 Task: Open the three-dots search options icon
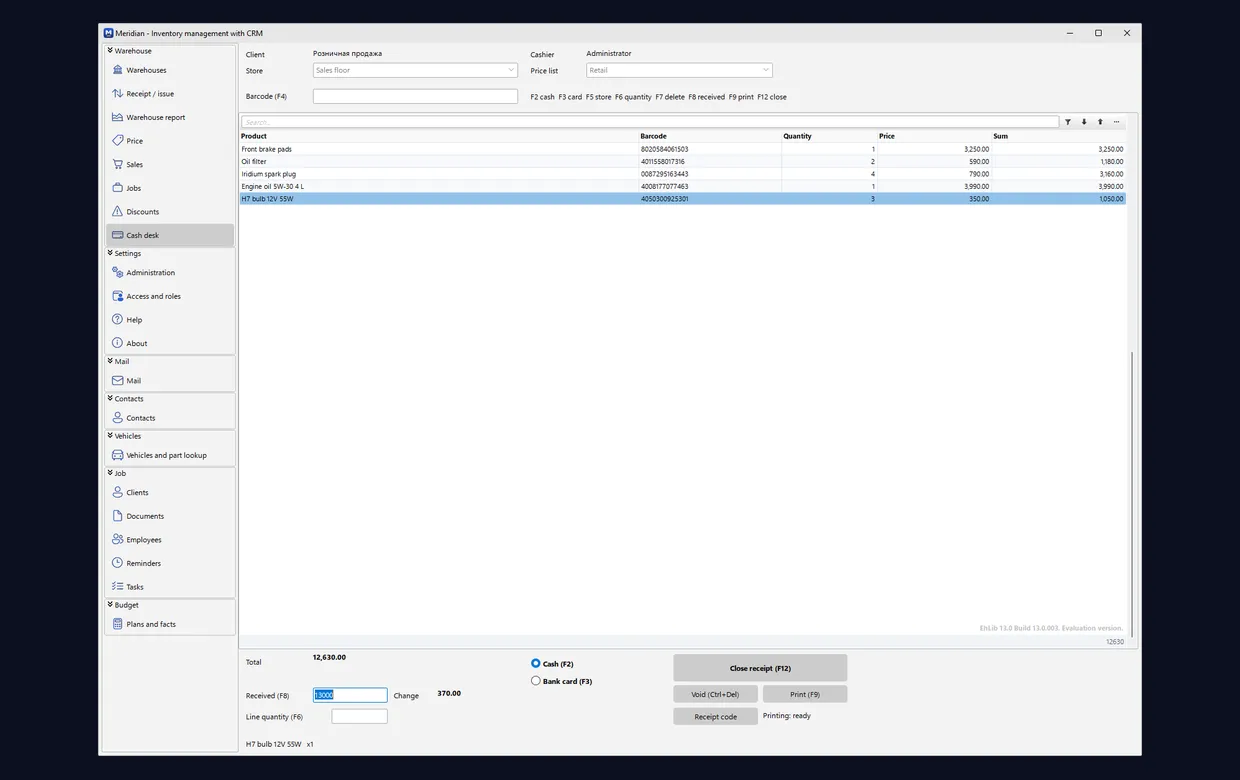[x=1116, y=122]
